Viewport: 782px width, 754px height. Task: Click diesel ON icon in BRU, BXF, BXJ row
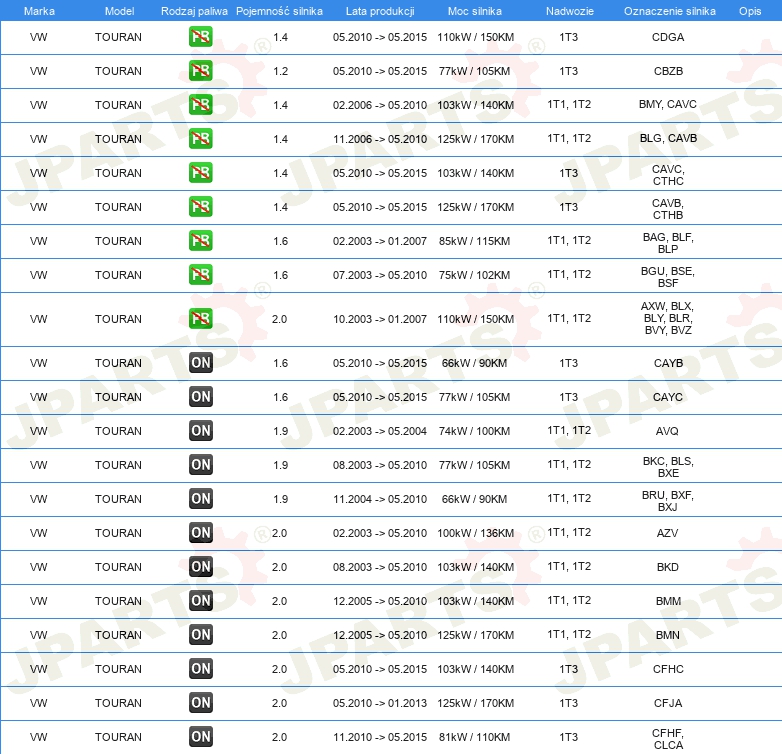click(x=201, y=498)
